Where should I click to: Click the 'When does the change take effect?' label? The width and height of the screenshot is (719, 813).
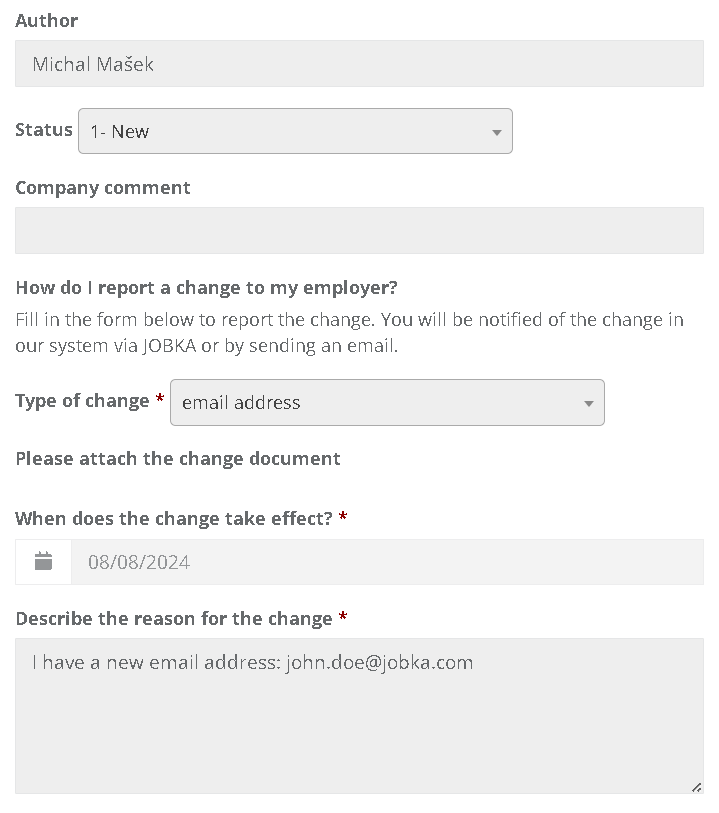174,518
